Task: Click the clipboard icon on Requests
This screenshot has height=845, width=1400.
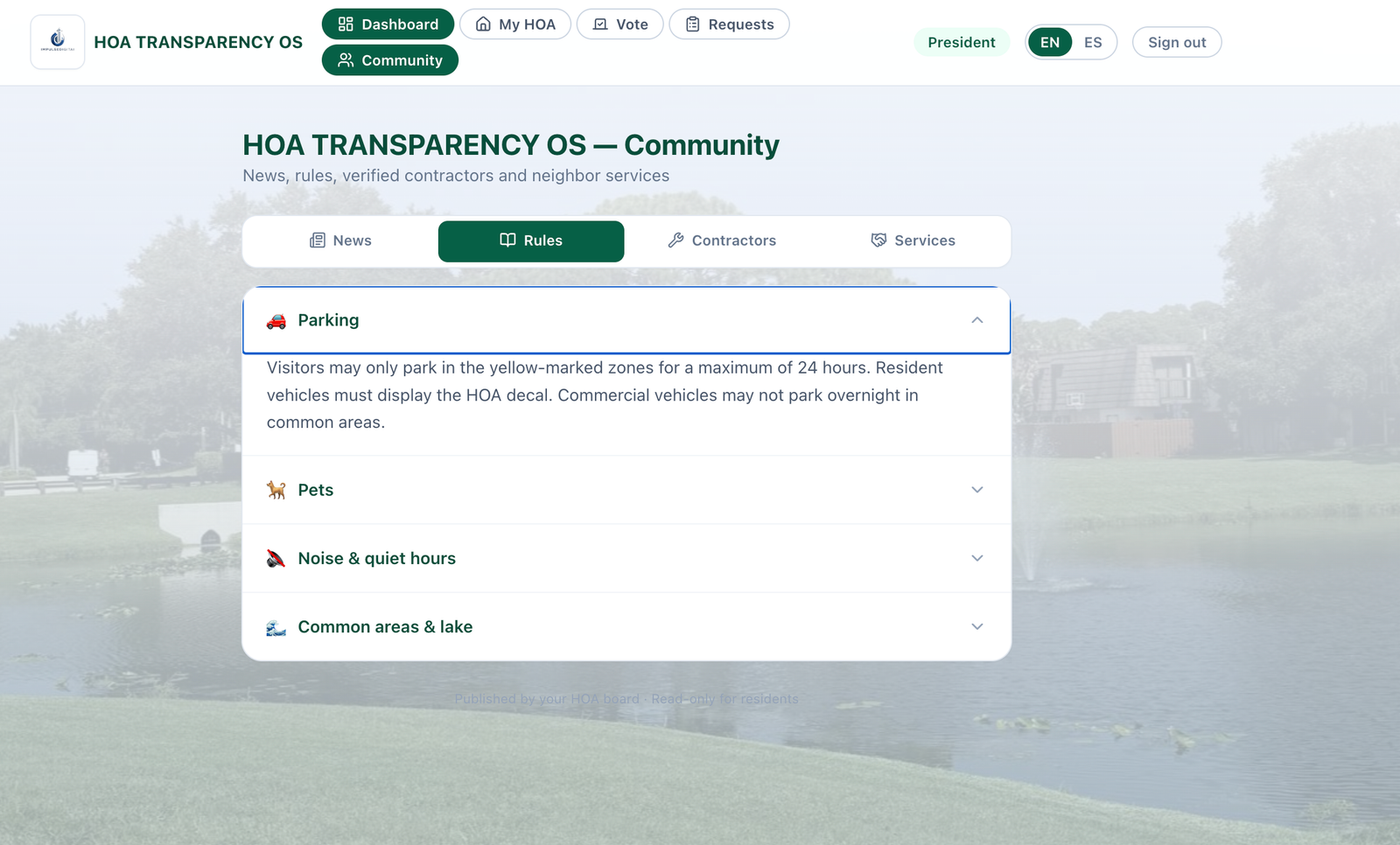Action: pos(693,24)
